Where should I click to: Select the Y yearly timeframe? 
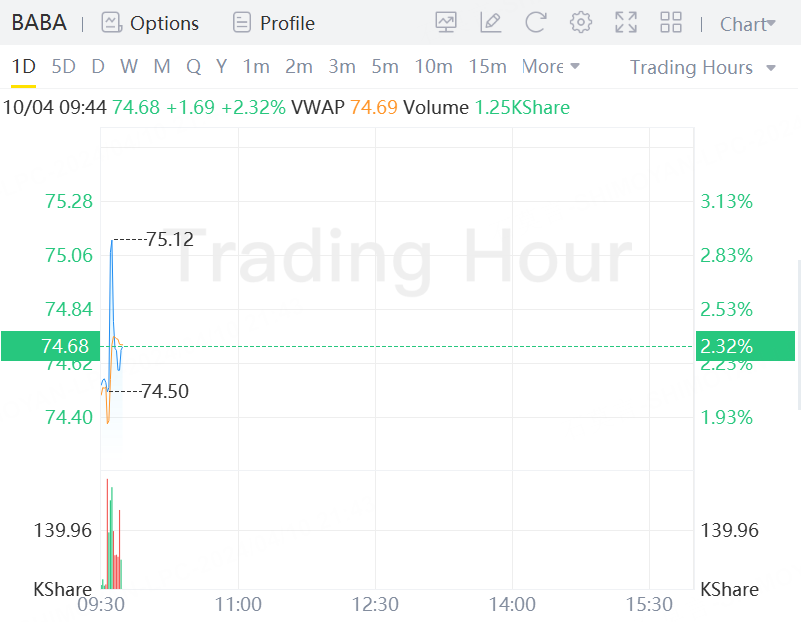[x=221, y=66]
